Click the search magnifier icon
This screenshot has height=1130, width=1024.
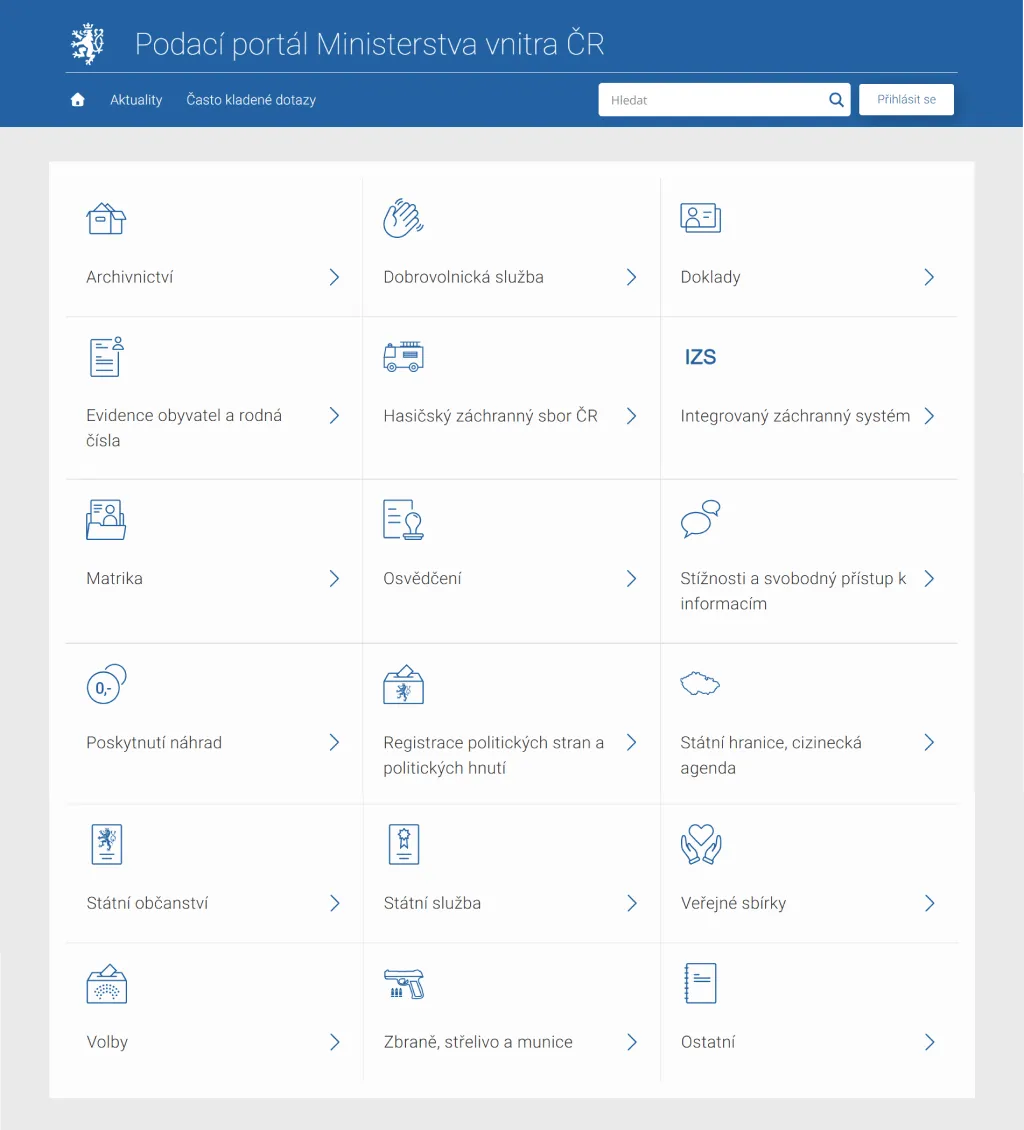click(x=836, y=99)
